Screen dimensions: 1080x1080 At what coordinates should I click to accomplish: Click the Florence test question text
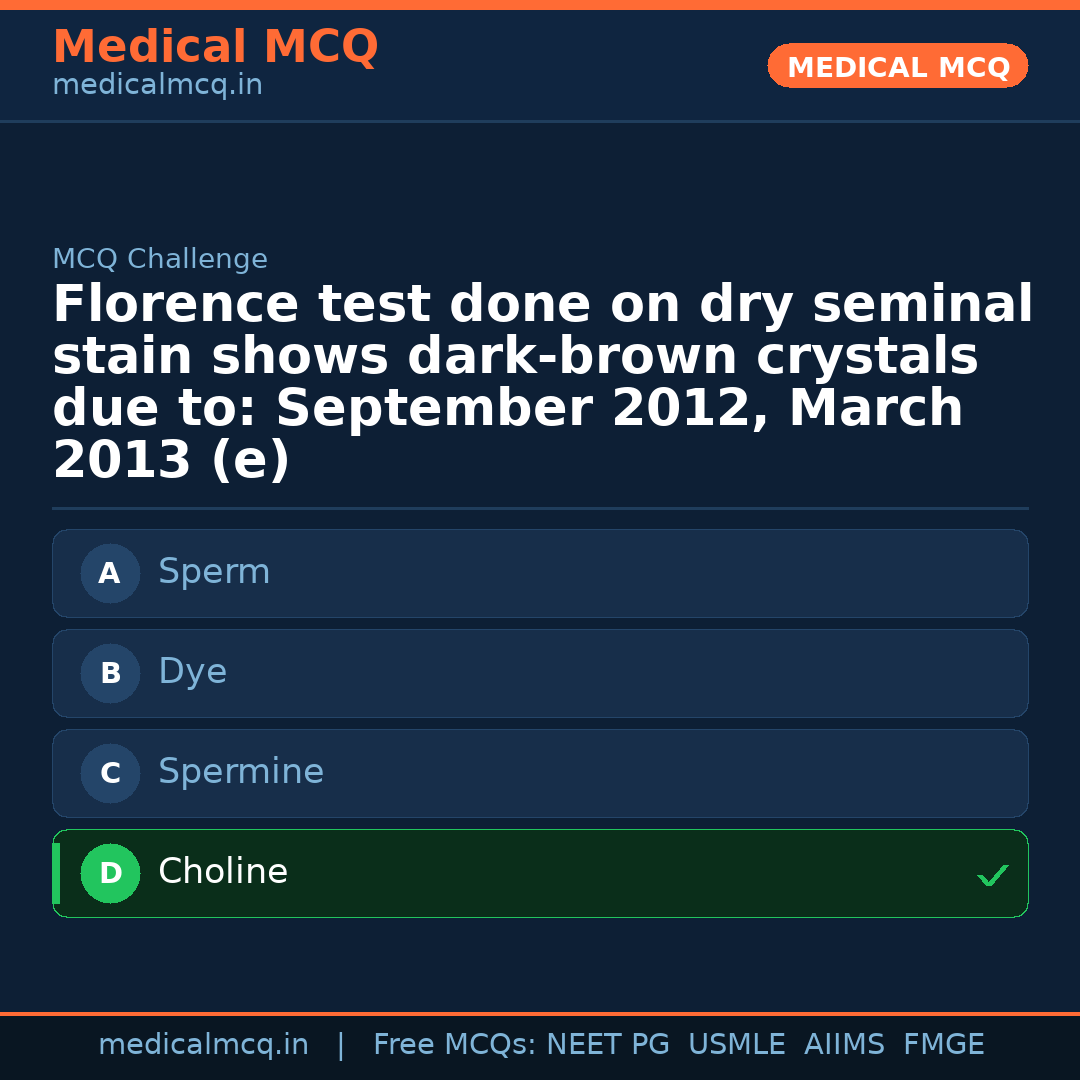coord(540,383)
